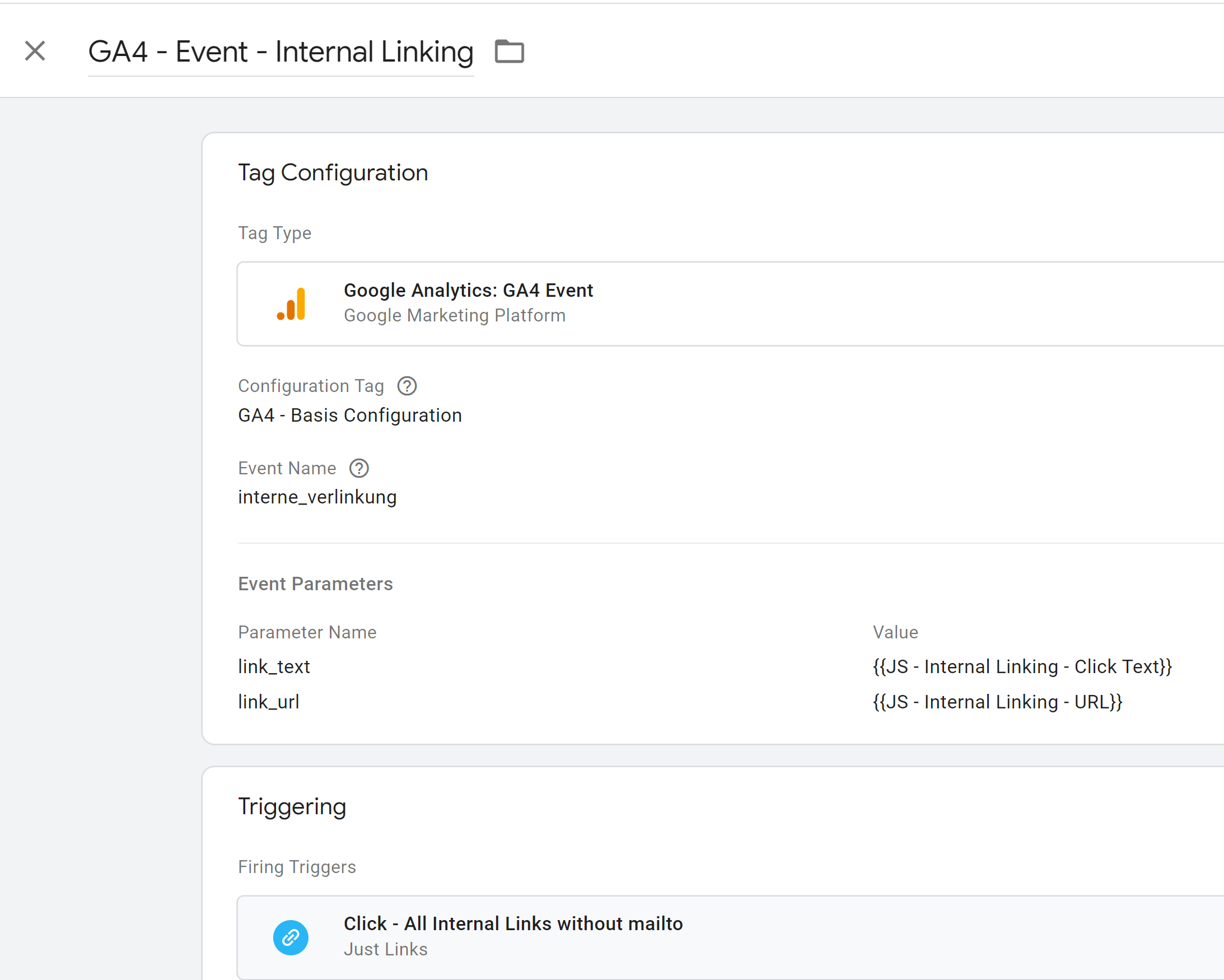Click the interne_verlinkung event name

317,497
